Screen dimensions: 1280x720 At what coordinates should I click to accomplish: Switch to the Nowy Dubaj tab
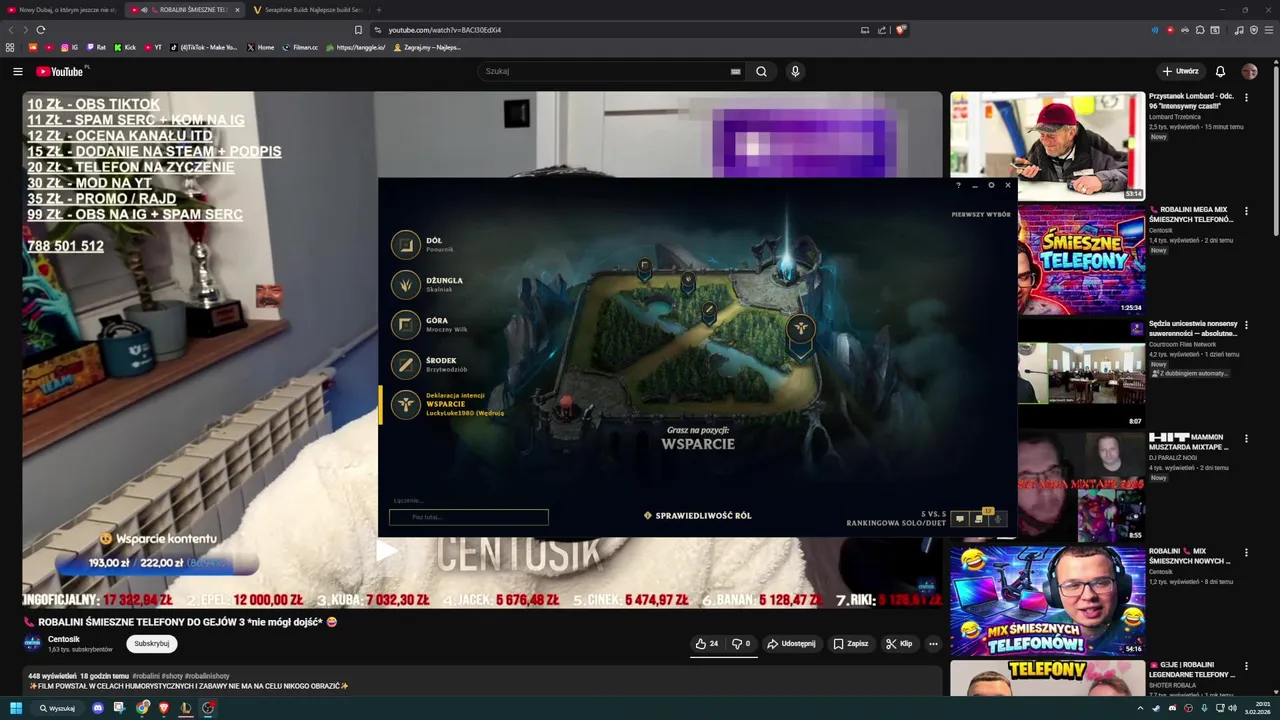(x=60, y=10)
